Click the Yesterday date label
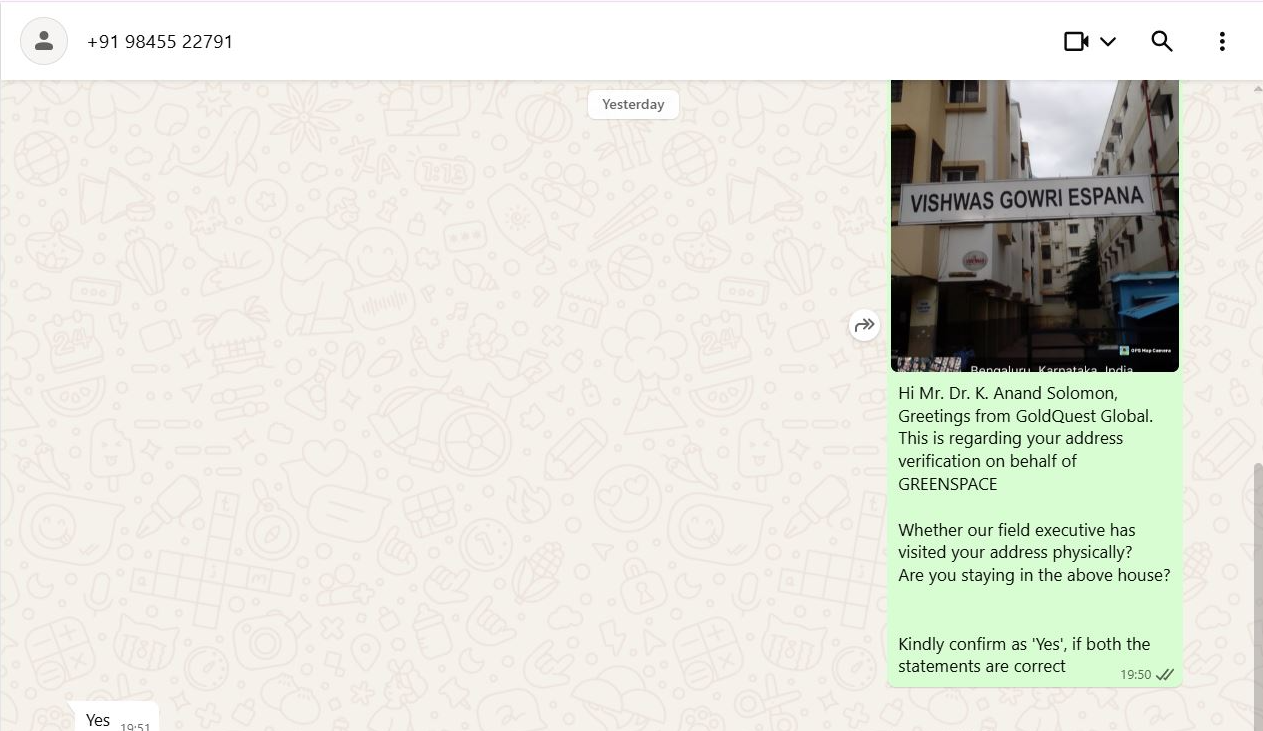The width and height of the screenshot is (1263, 731). coord(633,104)
